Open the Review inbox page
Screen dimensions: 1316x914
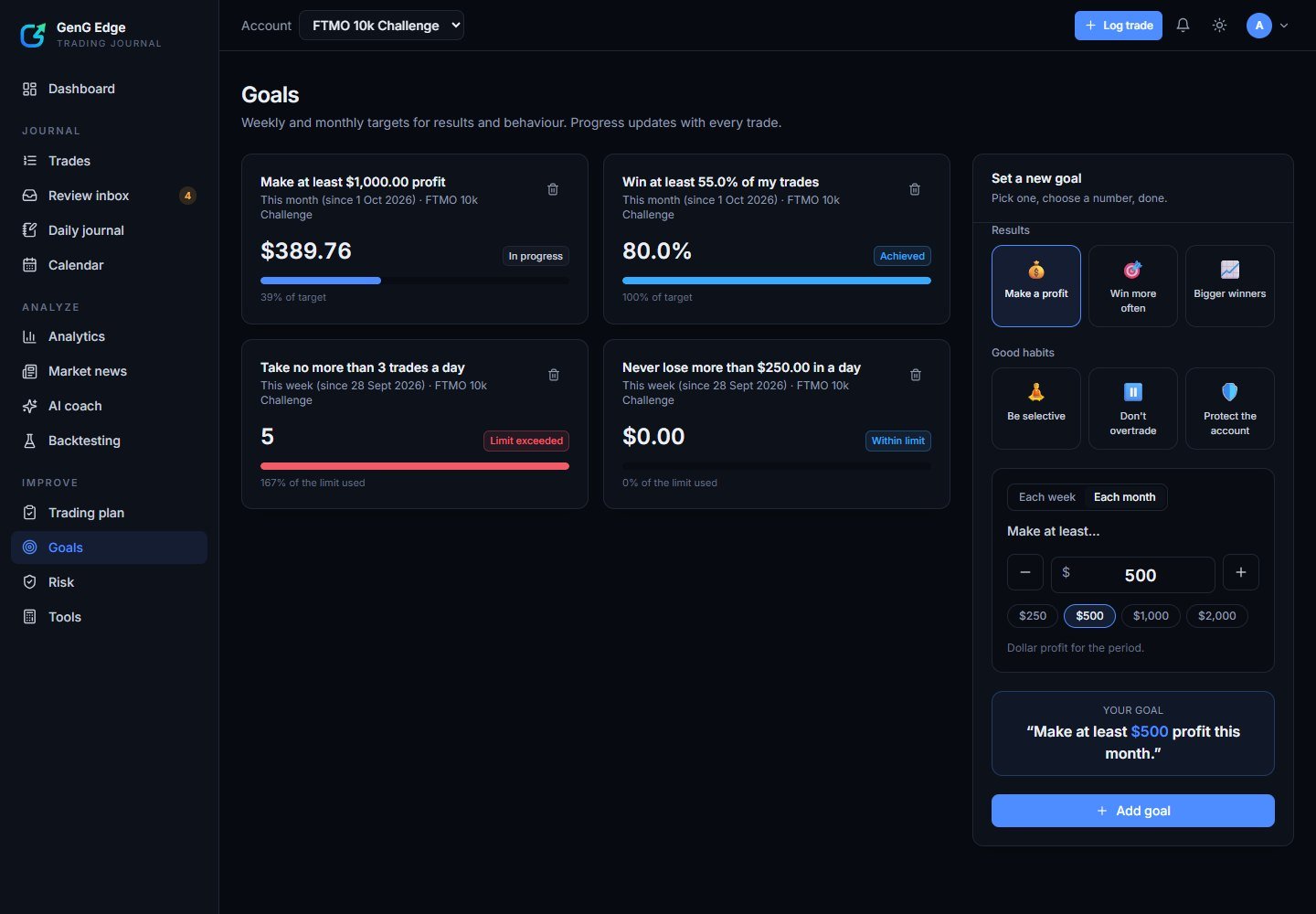pyautogui.click(x=110, y=196)
